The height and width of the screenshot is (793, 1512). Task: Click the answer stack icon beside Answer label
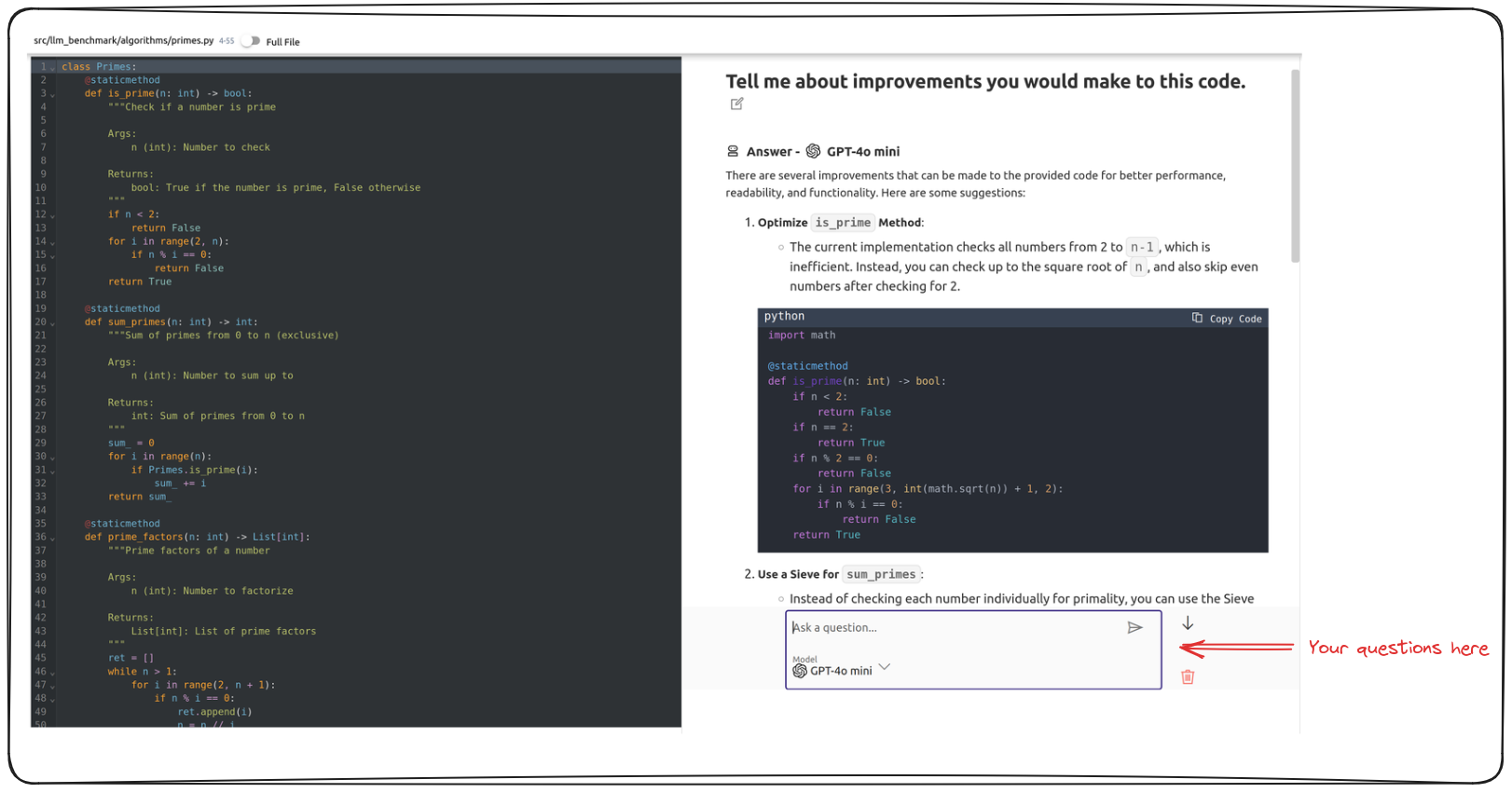(733, 151)
